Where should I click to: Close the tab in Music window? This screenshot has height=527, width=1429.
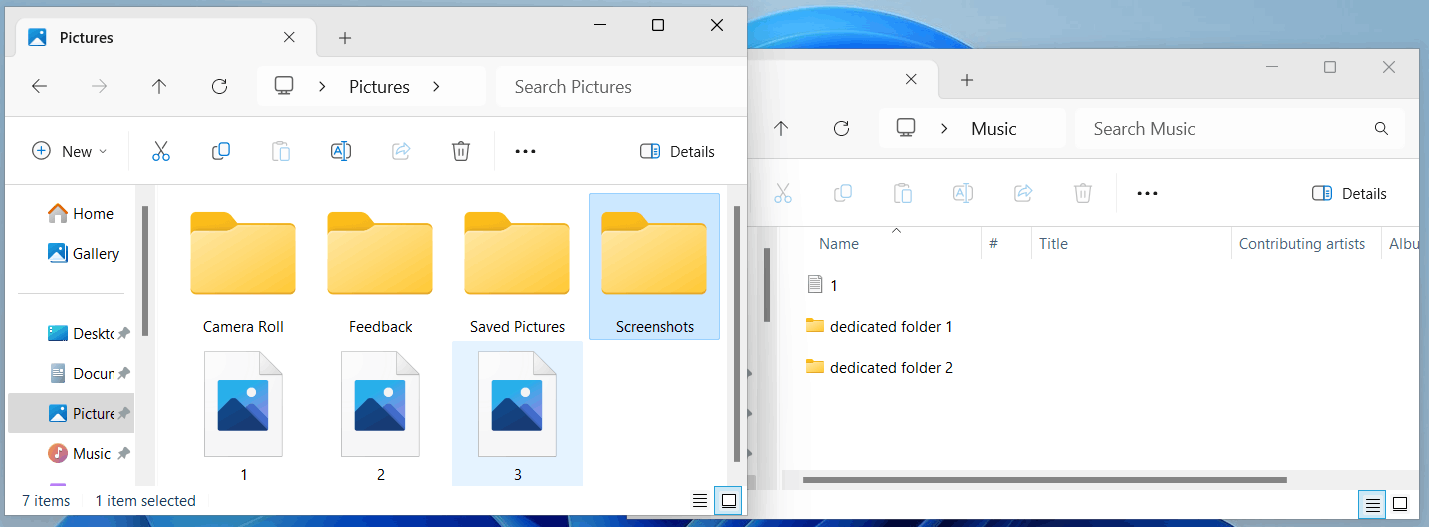[911, 79]
